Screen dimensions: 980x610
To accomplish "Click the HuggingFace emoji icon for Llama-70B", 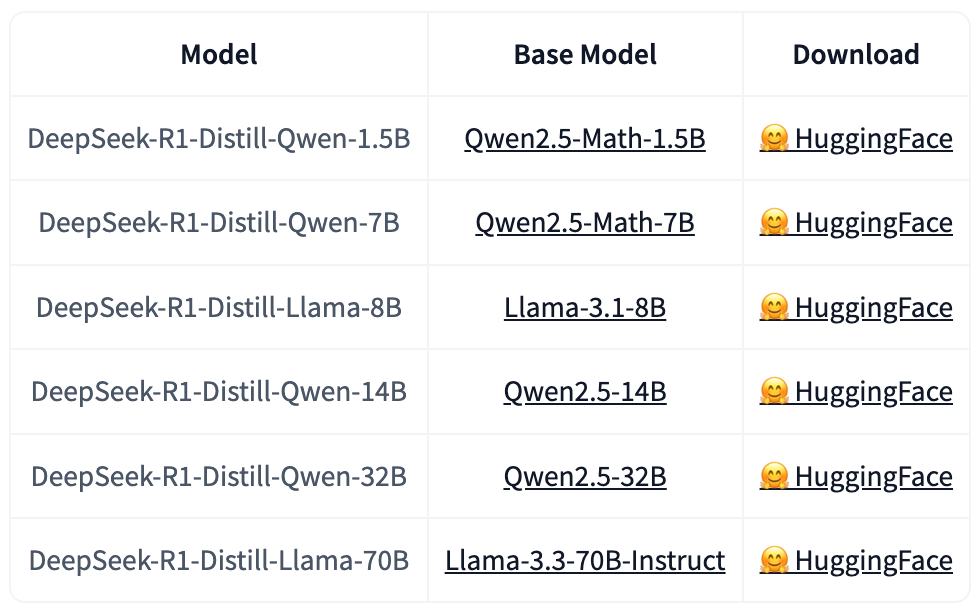I will [775, 560].
